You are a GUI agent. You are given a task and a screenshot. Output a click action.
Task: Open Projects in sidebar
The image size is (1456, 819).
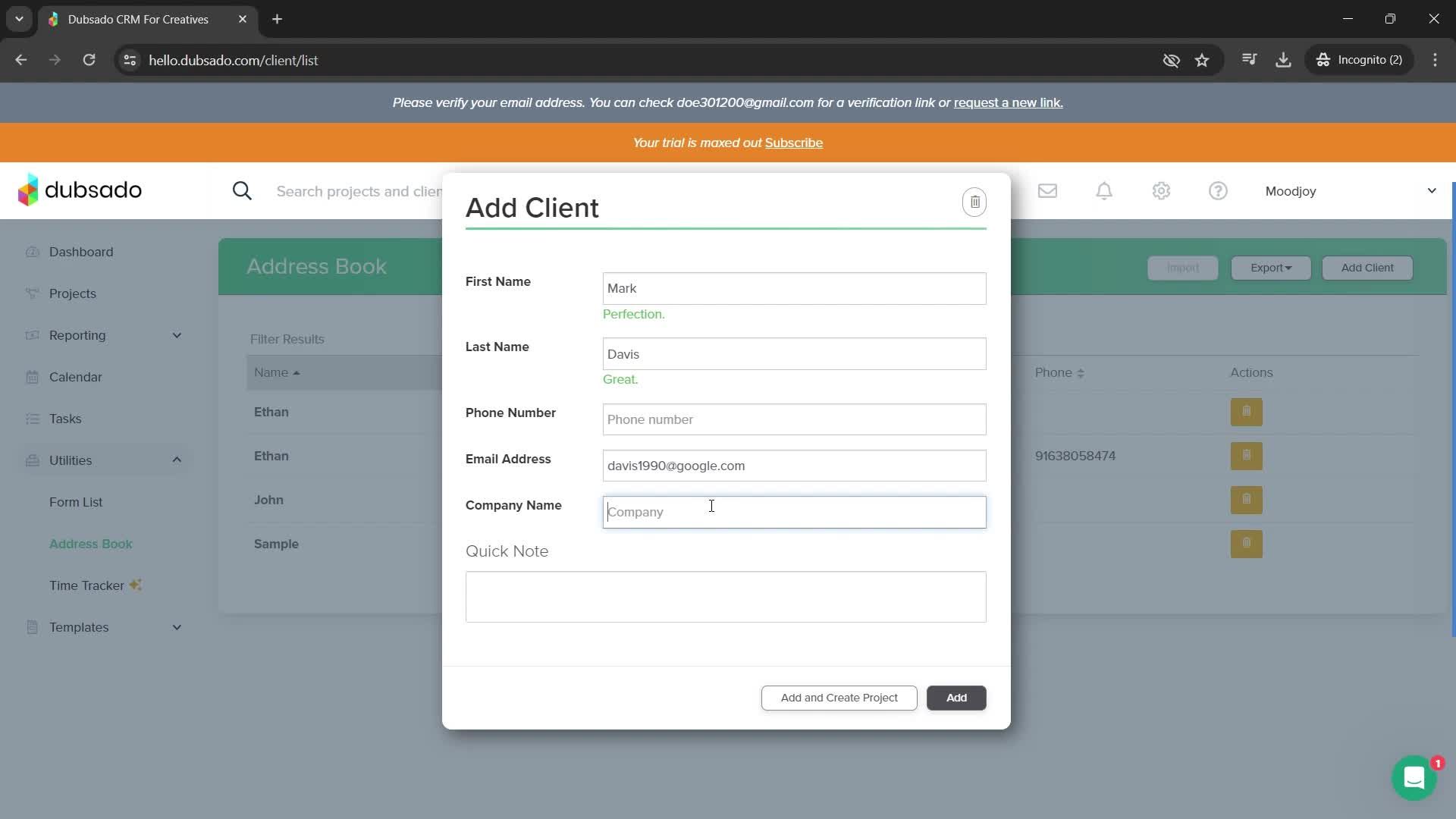72,293
